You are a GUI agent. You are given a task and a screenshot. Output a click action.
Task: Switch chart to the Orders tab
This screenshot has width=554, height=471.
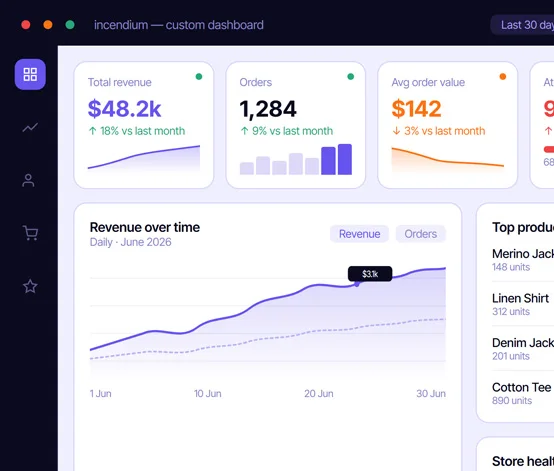420,234
